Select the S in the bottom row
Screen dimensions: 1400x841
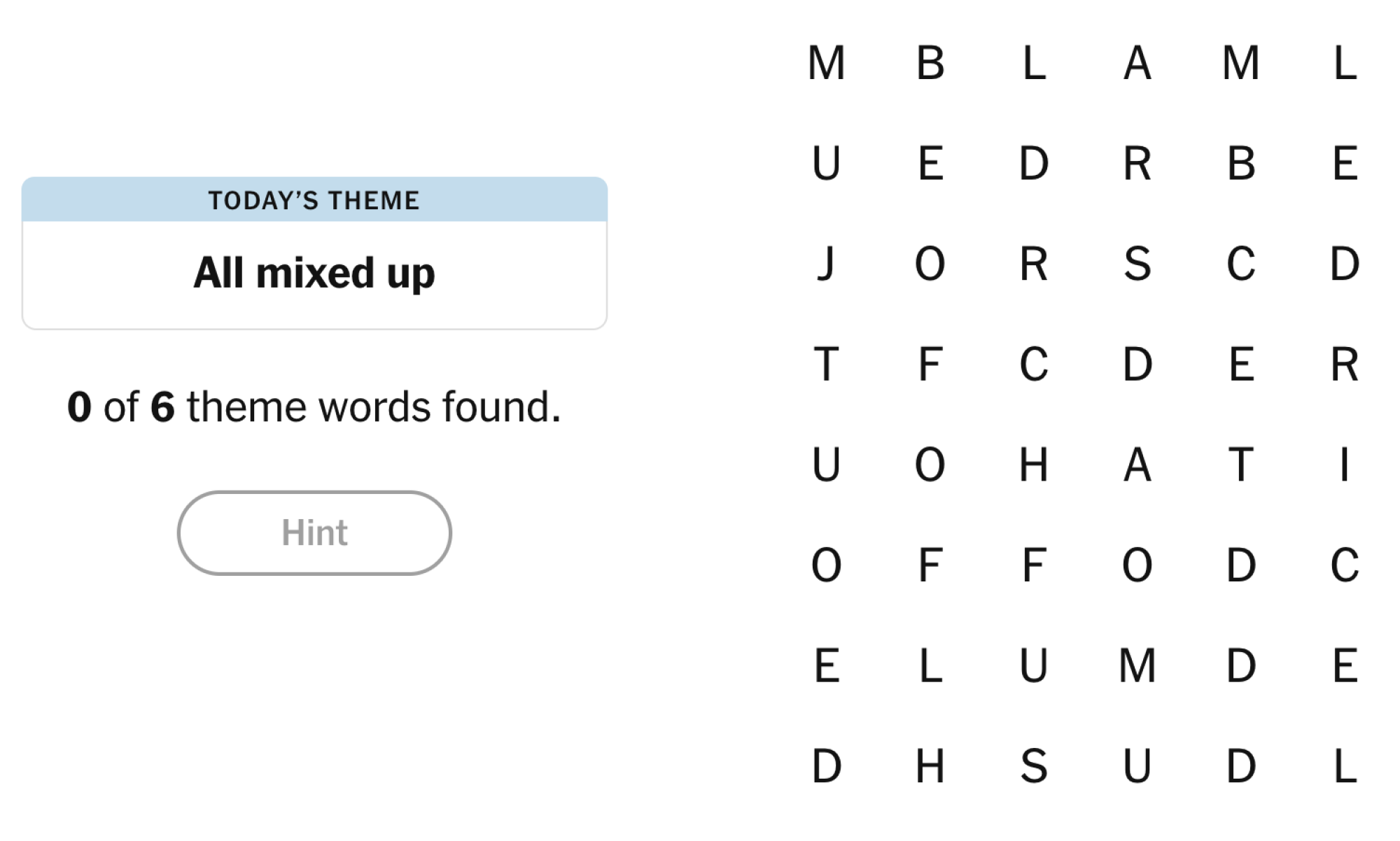(x=1034, y=767)
